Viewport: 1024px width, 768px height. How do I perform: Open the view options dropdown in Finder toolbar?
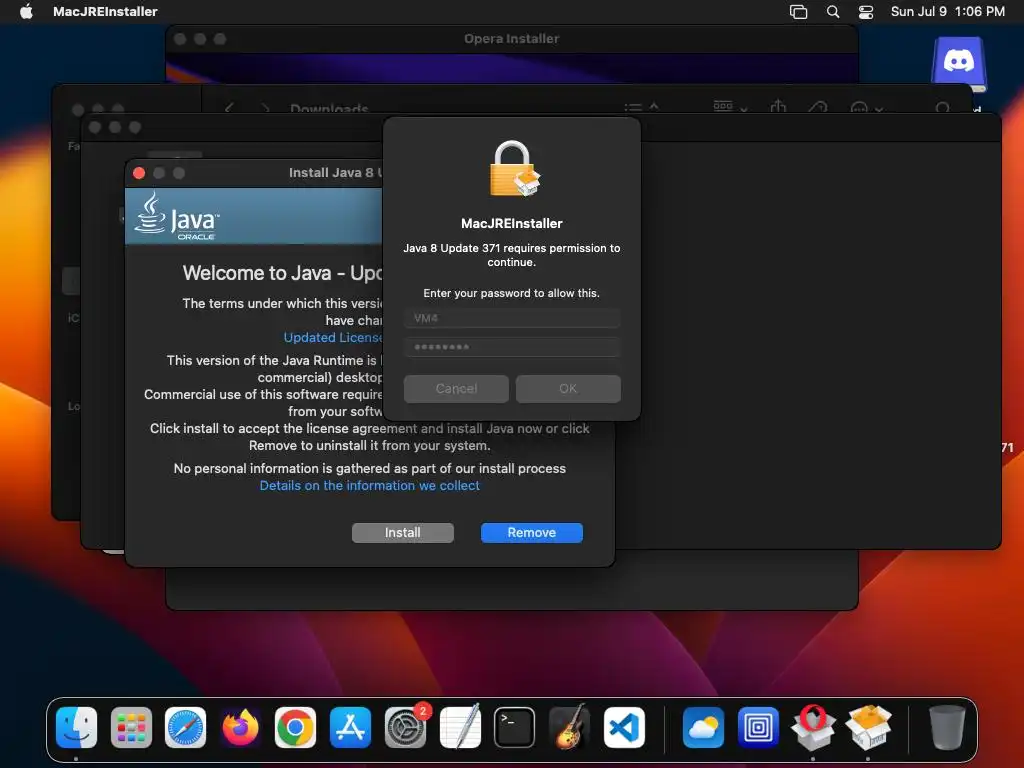(x=641, y=108)
